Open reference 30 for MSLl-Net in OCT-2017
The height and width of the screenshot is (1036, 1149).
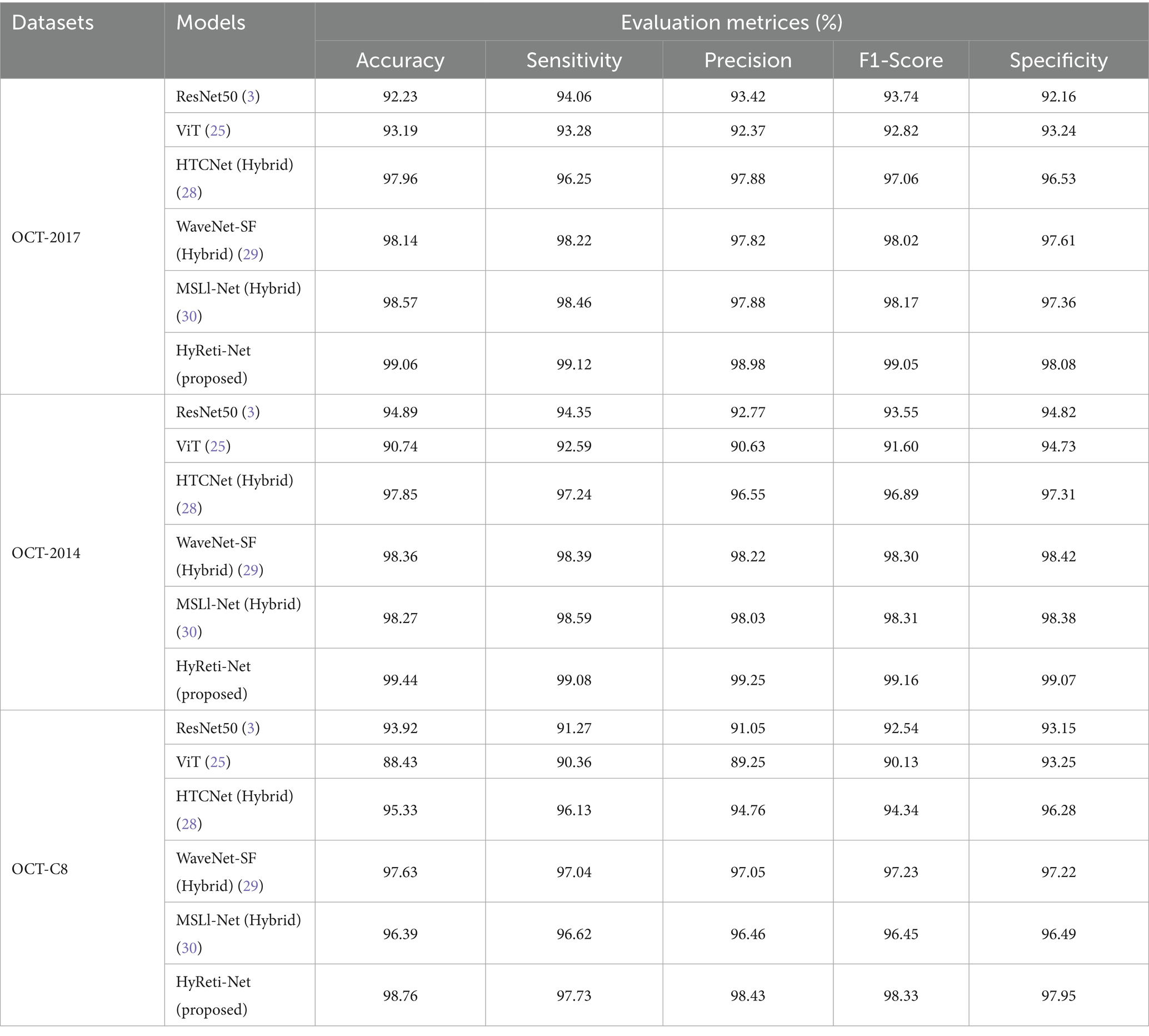click(189, 316)
